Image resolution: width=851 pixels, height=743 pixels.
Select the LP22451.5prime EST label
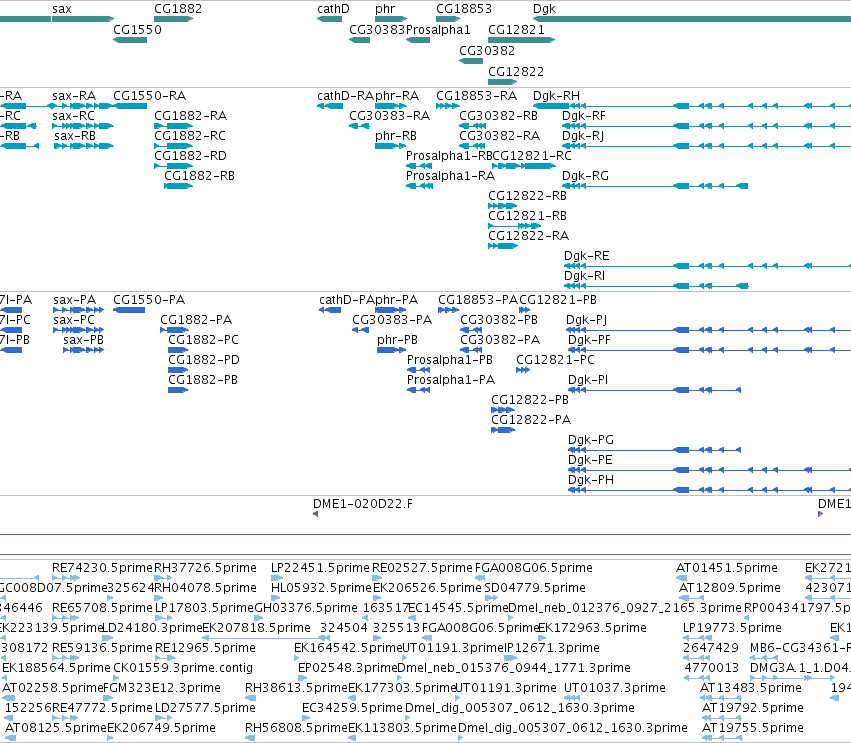320,568
